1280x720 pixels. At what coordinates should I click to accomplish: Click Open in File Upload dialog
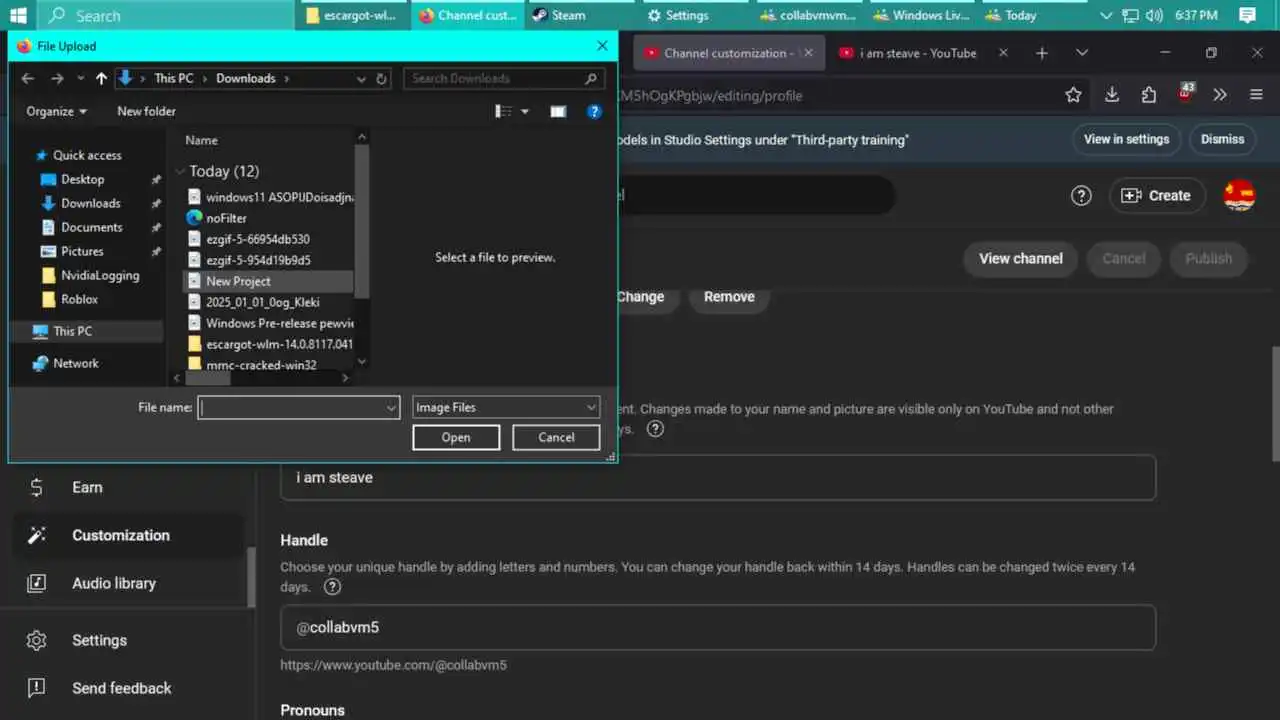pos(456,437)
